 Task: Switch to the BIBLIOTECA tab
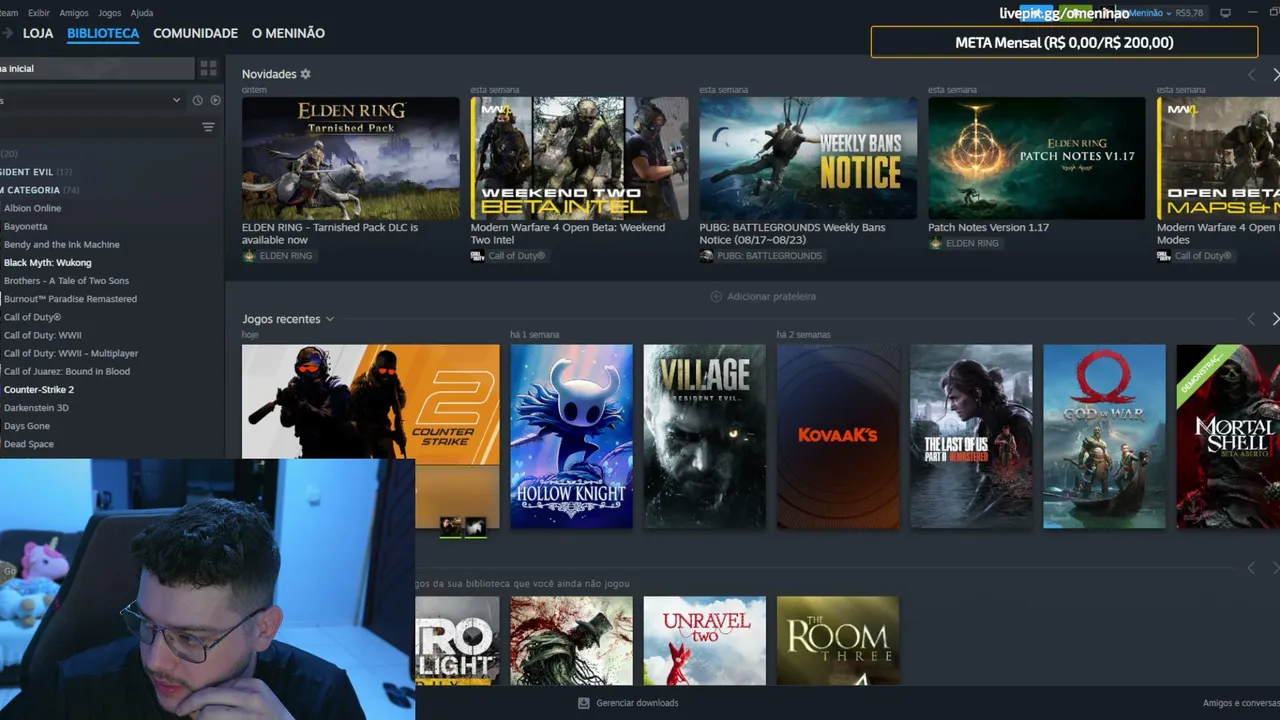point(103,33)
